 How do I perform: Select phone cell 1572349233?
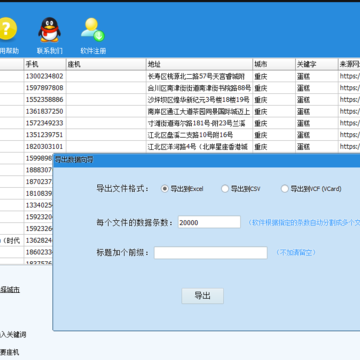(x=45, y=123)
